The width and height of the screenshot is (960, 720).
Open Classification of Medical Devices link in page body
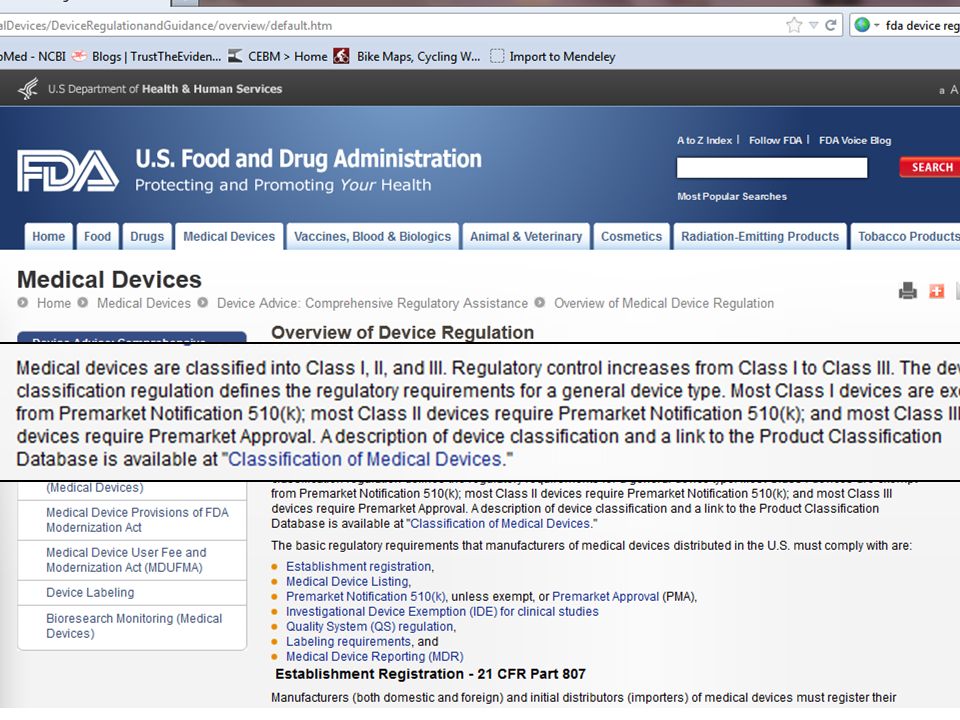pos(501,523)
